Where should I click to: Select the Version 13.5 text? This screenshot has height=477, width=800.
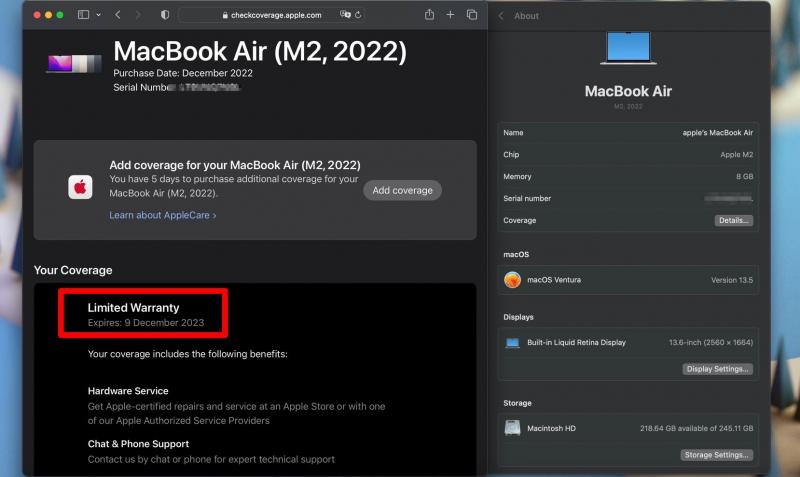click(x=732, y=280)
